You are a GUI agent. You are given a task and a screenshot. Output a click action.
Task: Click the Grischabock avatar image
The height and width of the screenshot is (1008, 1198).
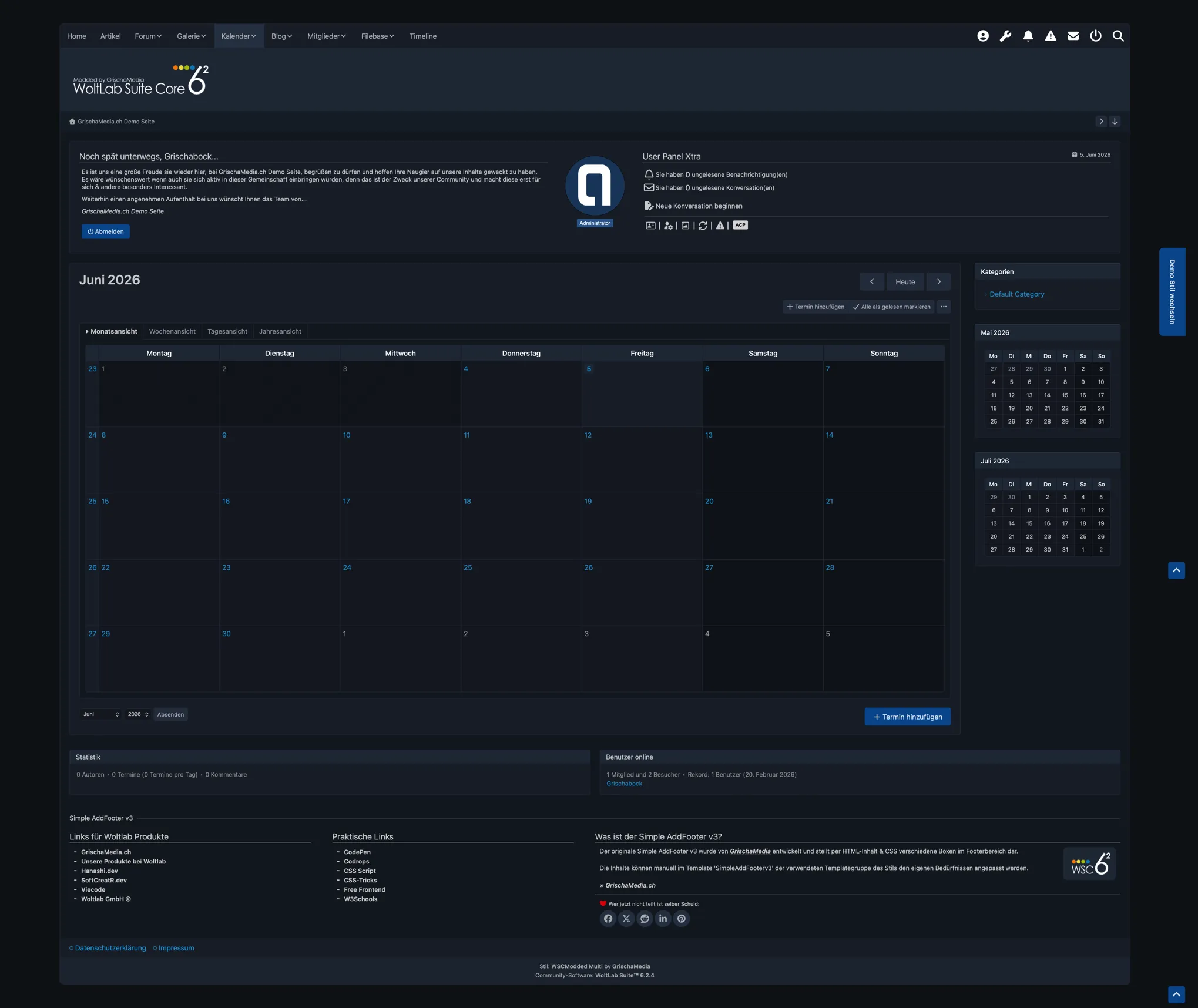(595, 186)
